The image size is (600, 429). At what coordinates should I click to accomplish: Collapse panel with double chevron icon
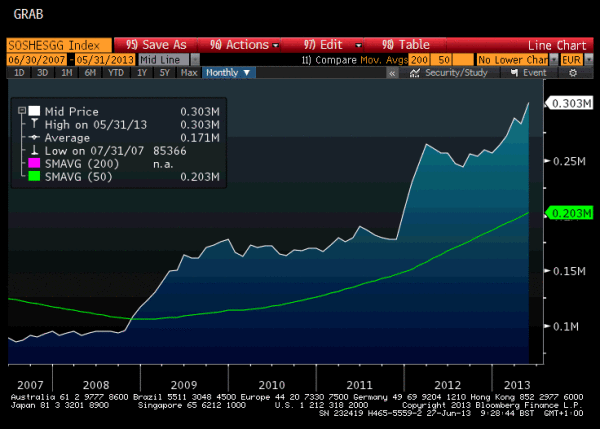pyautogui.click(x=392, y=73)
